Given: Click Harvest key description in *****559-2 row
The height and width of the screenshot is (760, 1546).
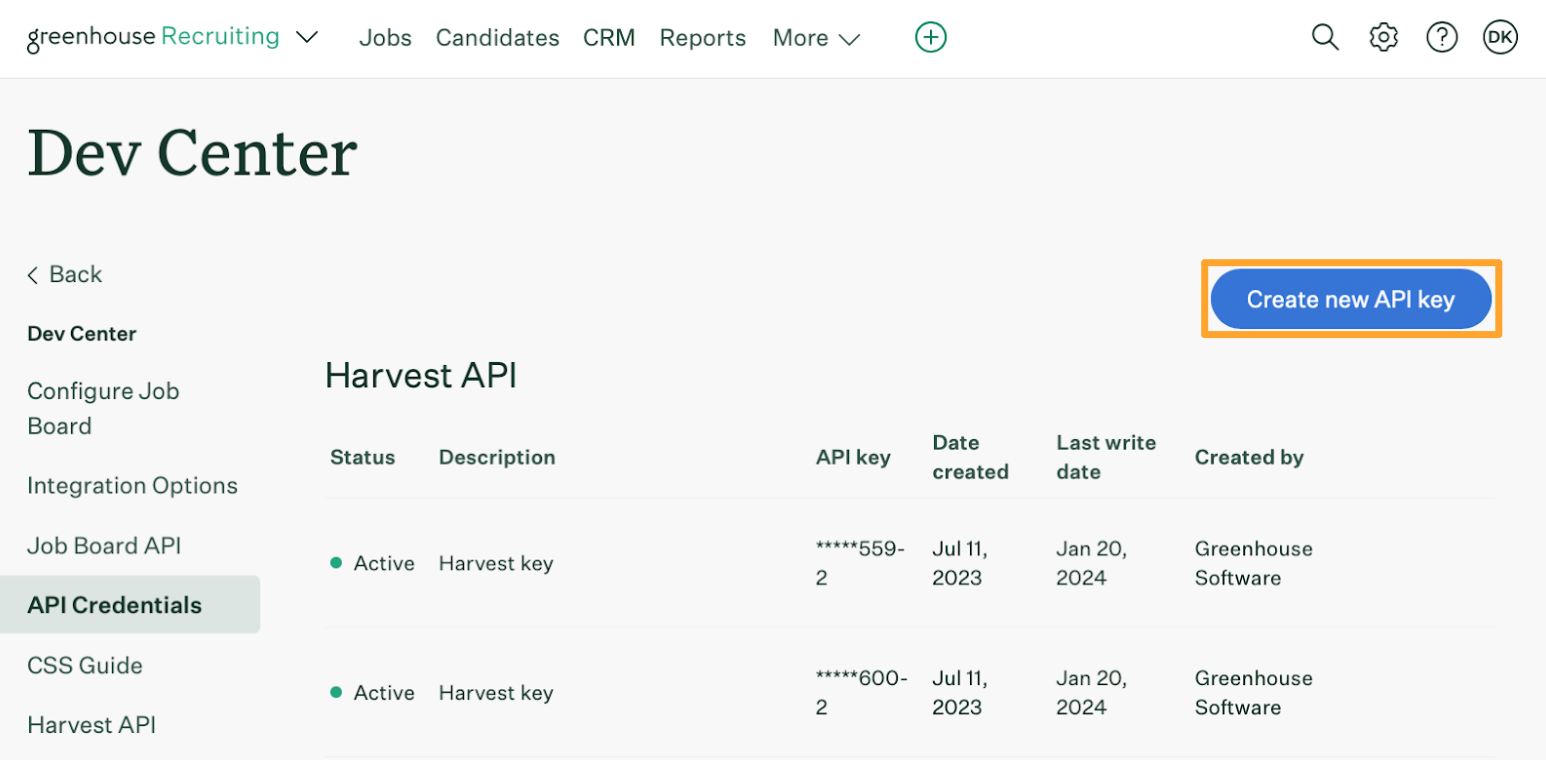Looking at the screenshot, I should click(x=496, y=563).
